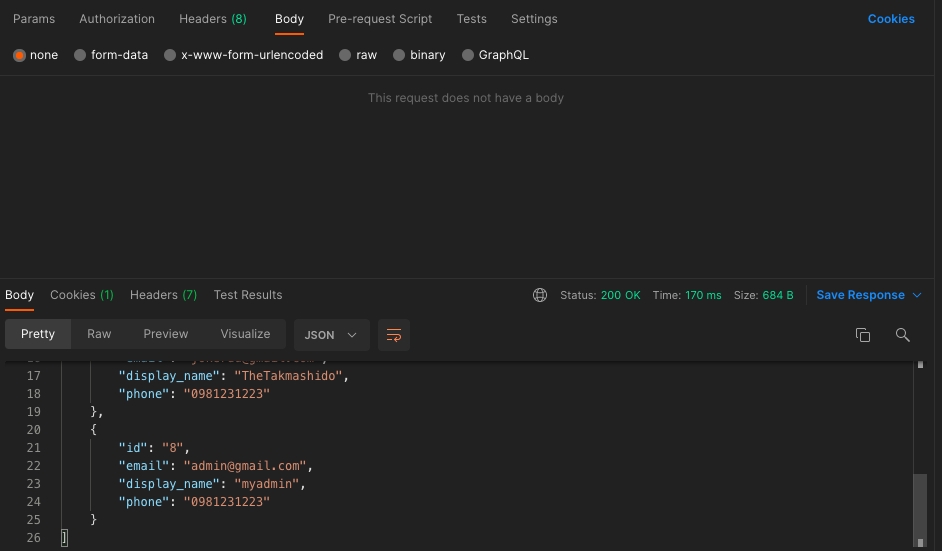Show the response Cookies (1) tab

pyautogui.click(x=82, y=295)
